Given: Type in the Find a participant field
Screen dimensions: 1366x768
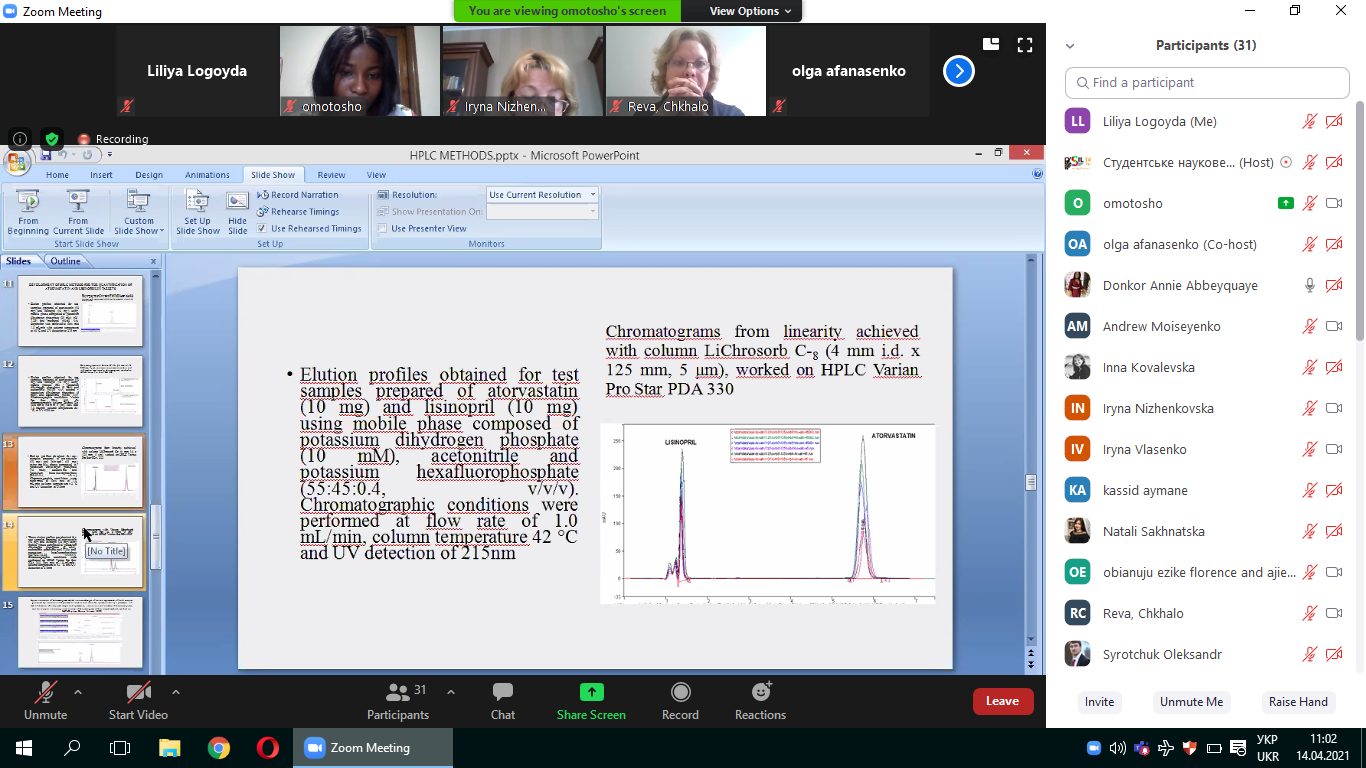Looking at the screenshot, I should click(1207, 83).
